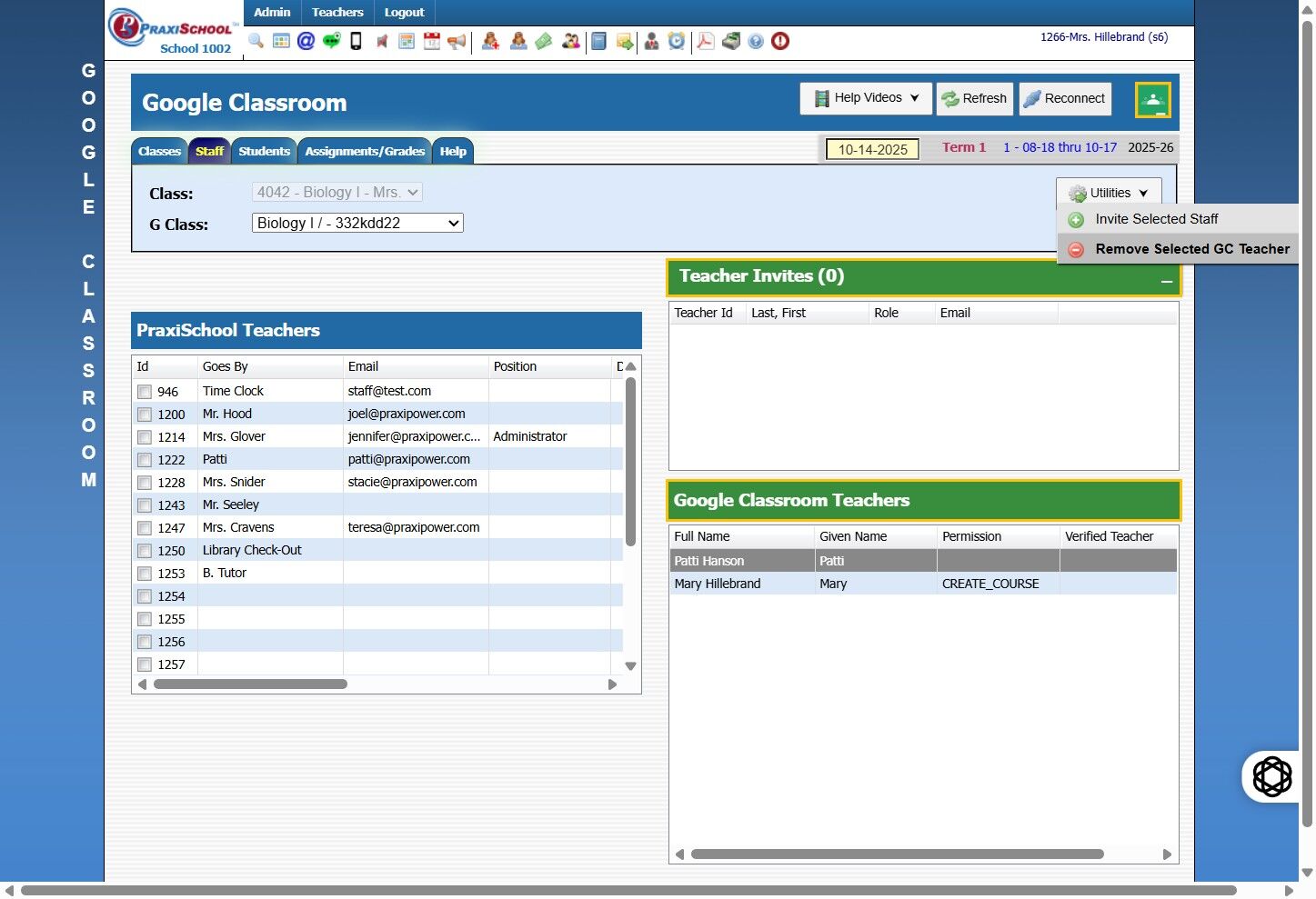Check the box for teacher 946 Time Clock
Viewport: 1316px width, 899px height.
[x=145, y=392]
